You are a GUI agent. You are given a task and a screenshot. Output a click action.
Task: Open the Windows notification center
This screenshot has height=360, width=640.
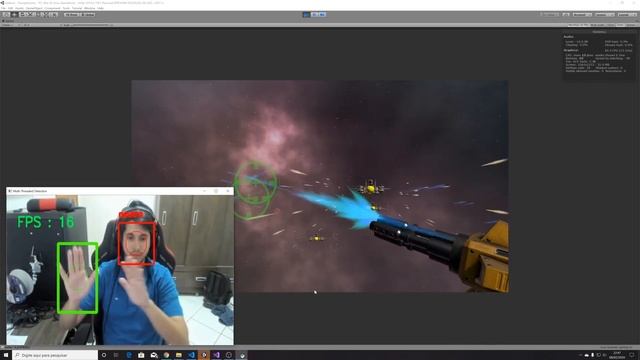click(632, 355)
